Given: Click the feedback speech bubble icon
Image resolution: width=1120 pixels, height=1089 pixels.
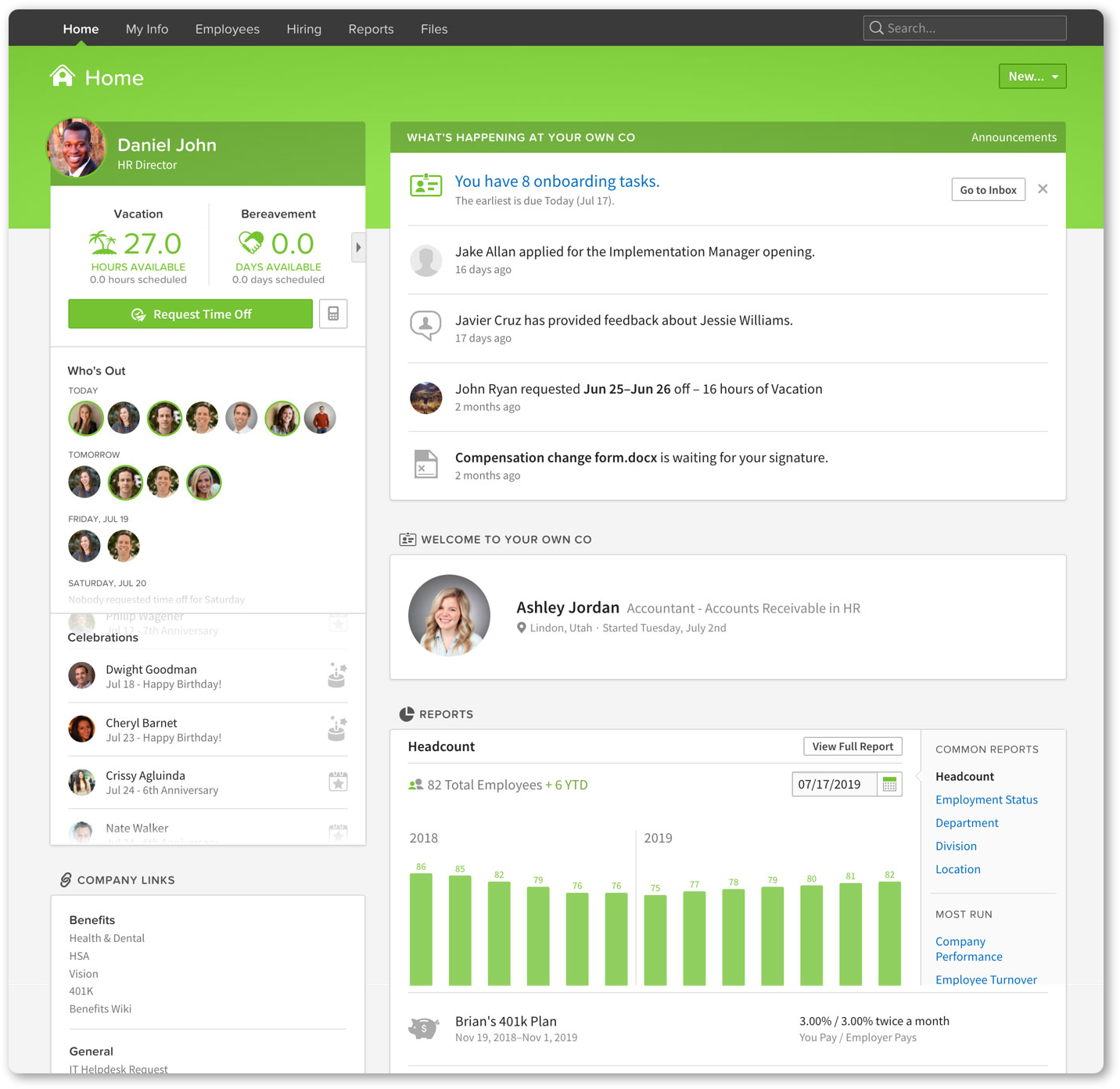Looking at the screenshot, I should coord(426,325).
